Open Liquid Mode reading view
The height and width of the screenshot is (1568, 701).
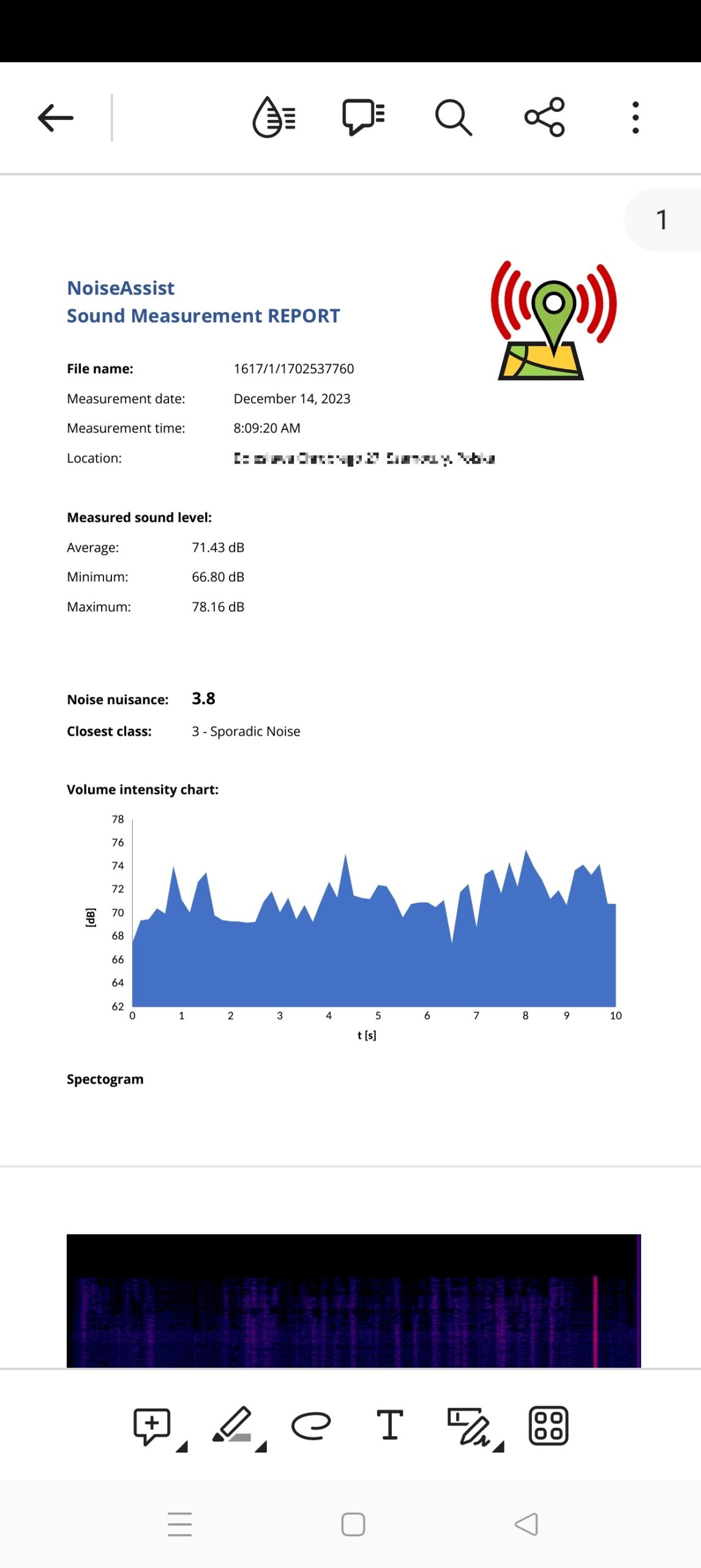pos(274,117)
